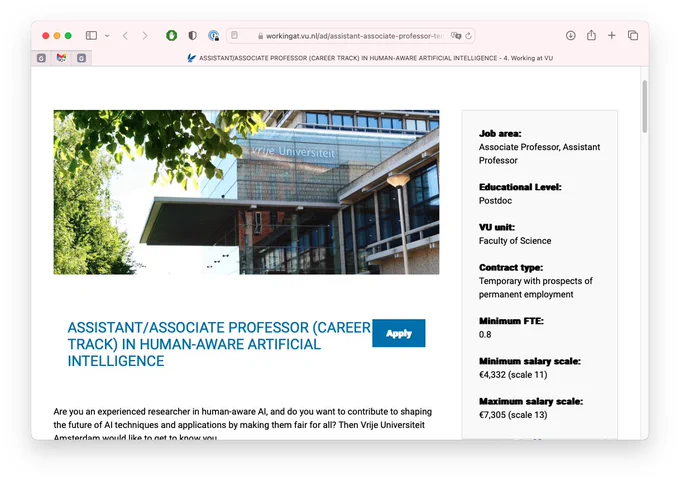Switch to the first pinned tab
This screenshot has height=481, width=680.
pyautogui.click(x=41, y=58)
